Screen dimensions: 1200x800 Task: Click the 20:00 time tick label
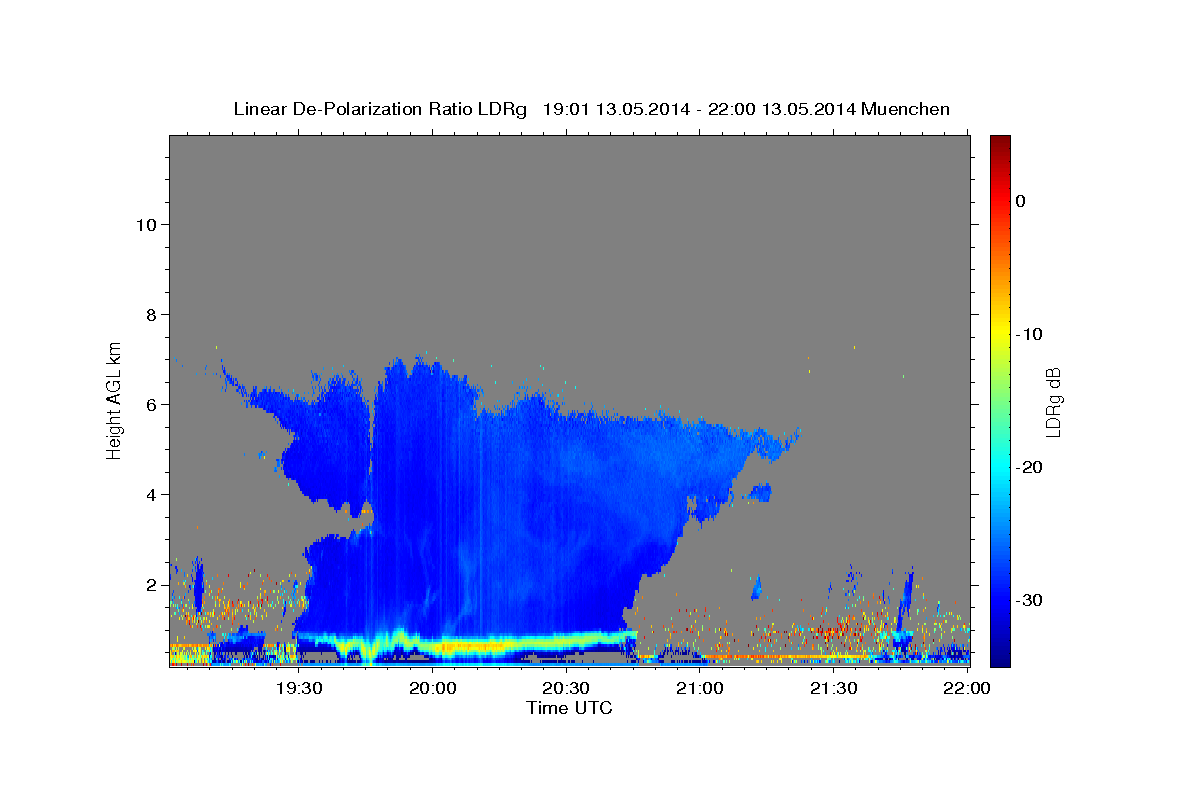click(434, 688)
